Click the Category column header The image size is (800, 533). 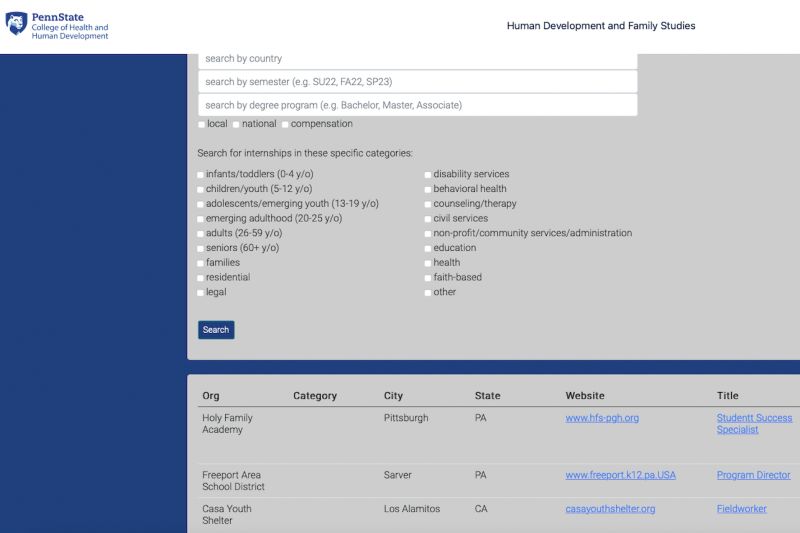click(x=315, y=396)
